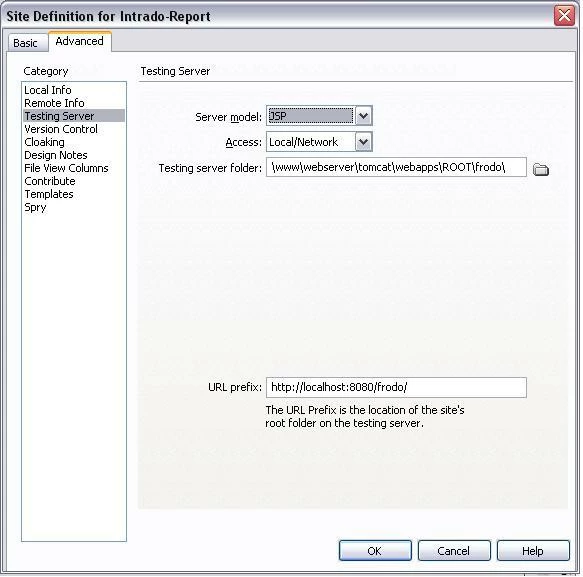
Task: Select File View Columns category
Action: click(66, 168)
